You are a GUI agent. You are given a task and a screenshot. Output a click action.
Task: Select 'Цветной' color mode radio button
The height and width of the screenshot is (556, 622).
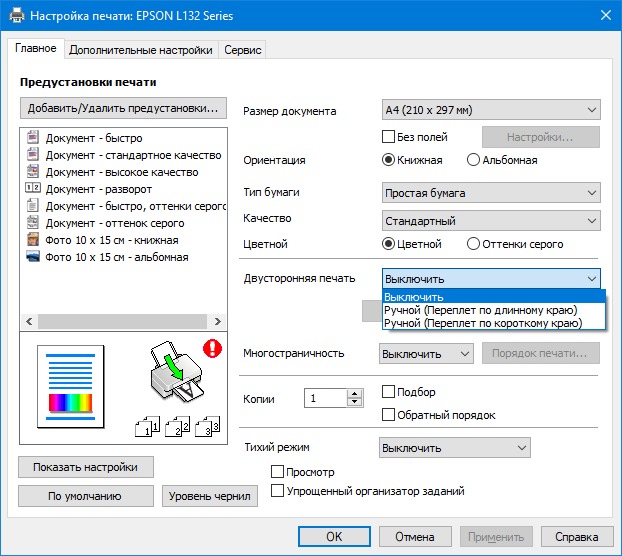click(x=388, y=244)
